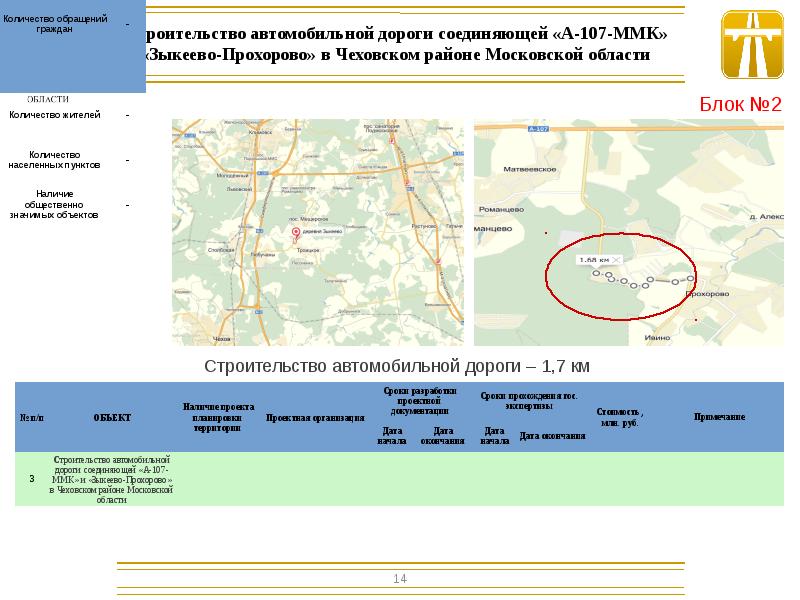Click the Проектная организация column header

(x=315, y=417)
